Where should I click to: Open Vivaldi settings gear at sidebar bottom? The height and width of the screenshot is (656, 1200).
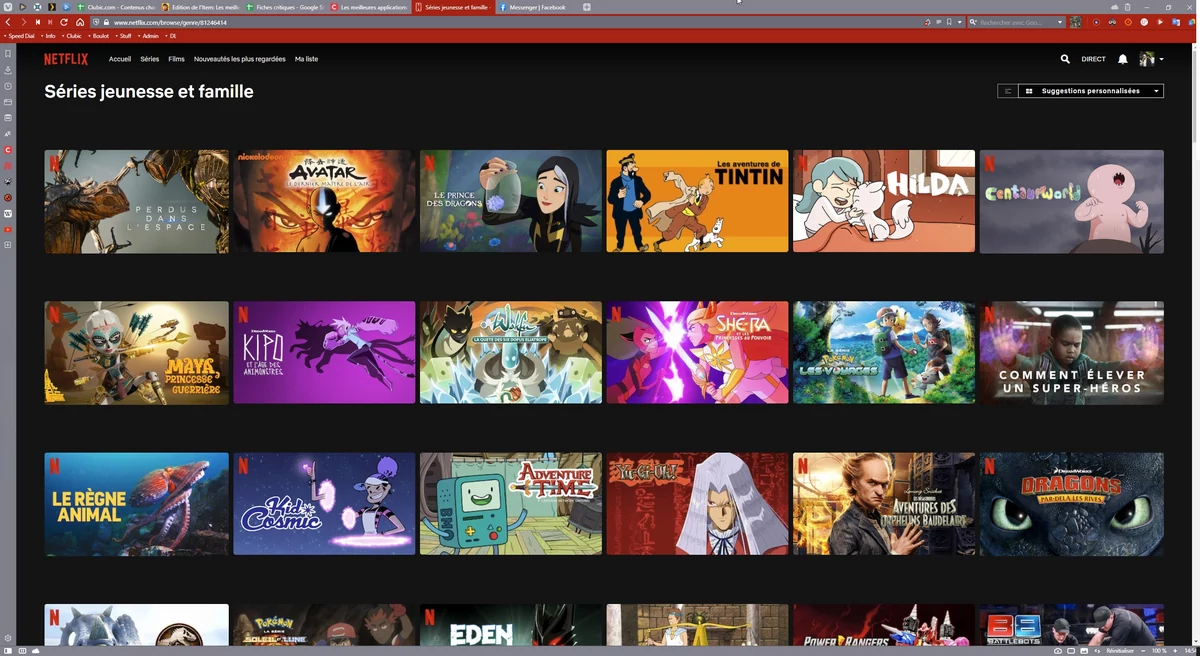click(x=8, y=638)
